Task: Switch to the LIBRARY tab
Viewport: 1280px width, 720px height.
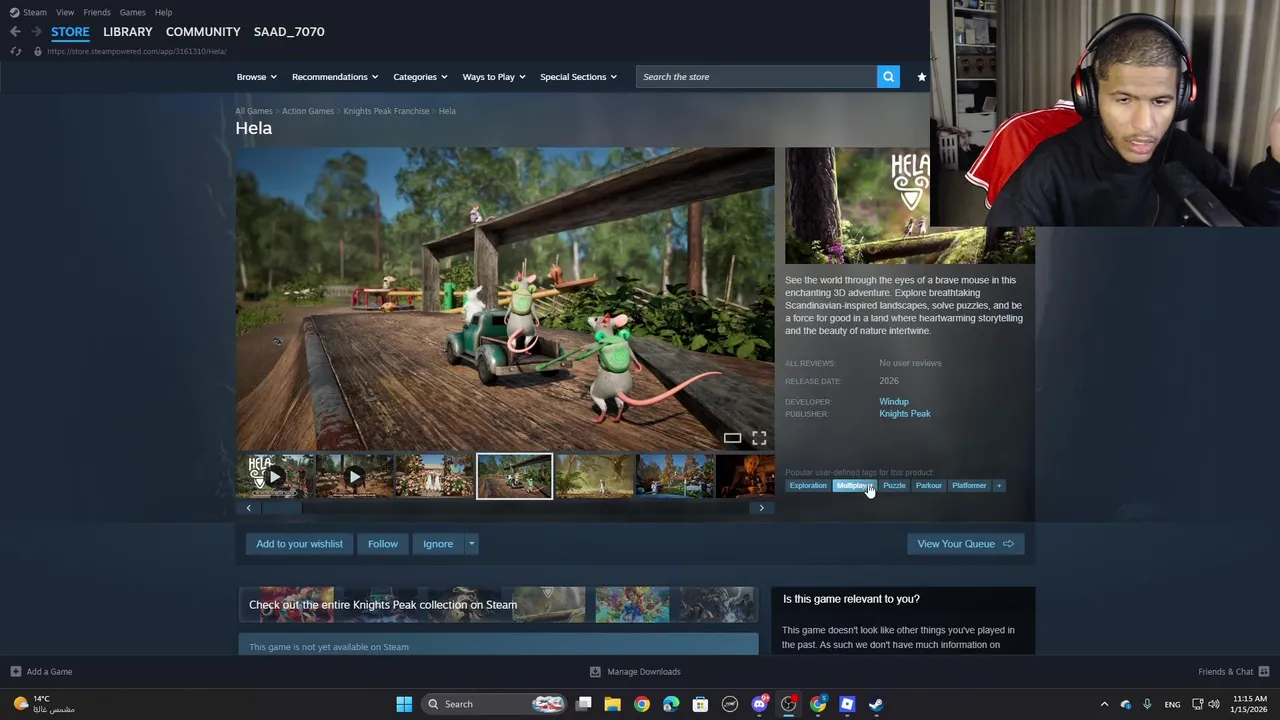Action: [128, 32]
